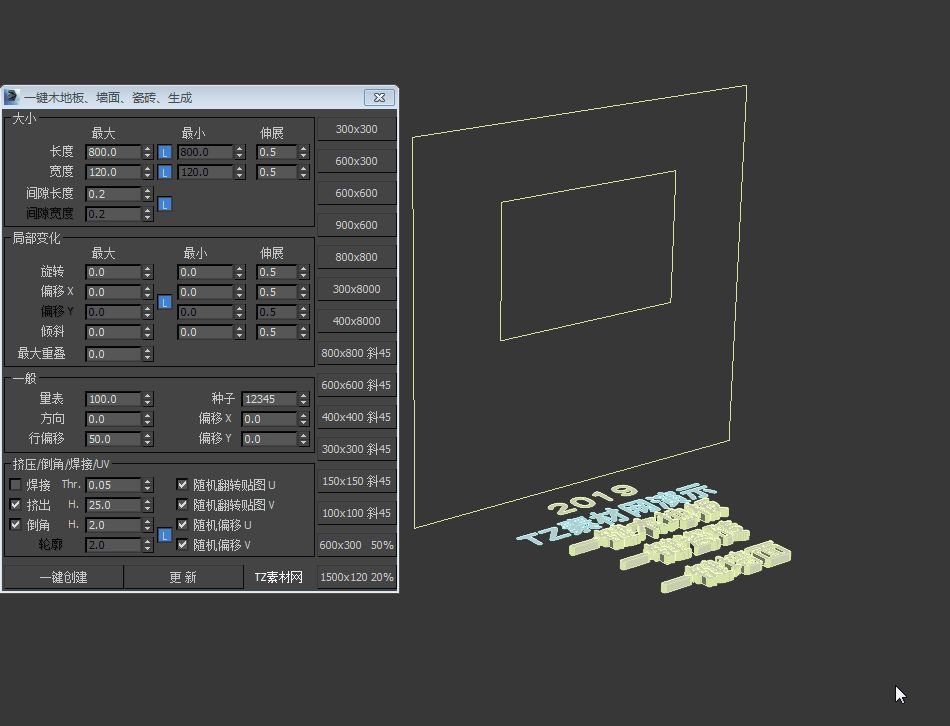This screenshot has width=950, height=726.
Task: Click the 长度 maximum value field
Action: pyautogui.click(x=113, y=152)
